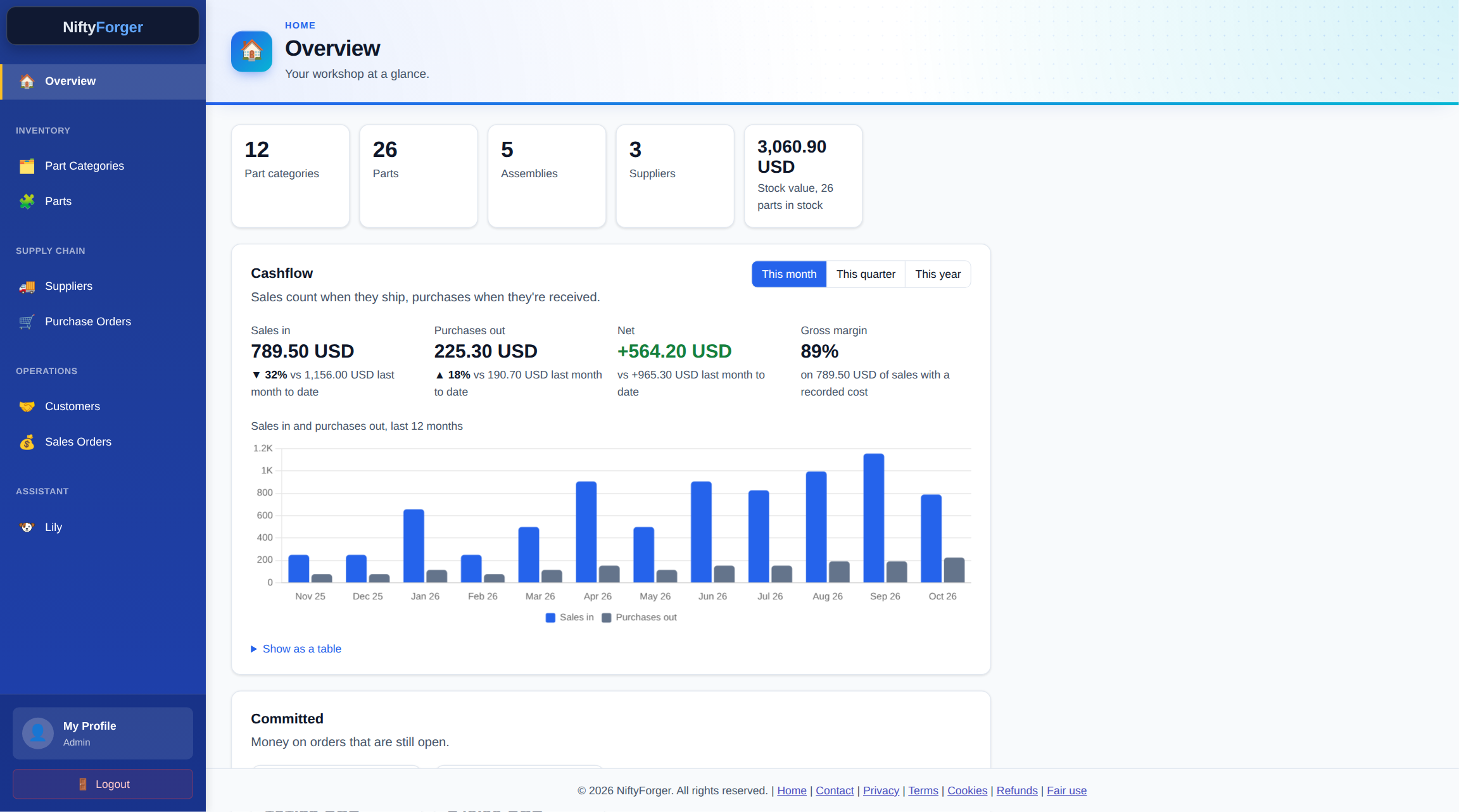Screen dimensions: 1459x812
Task: Click the My Profile avatar icon
Action: click(38, 733)
